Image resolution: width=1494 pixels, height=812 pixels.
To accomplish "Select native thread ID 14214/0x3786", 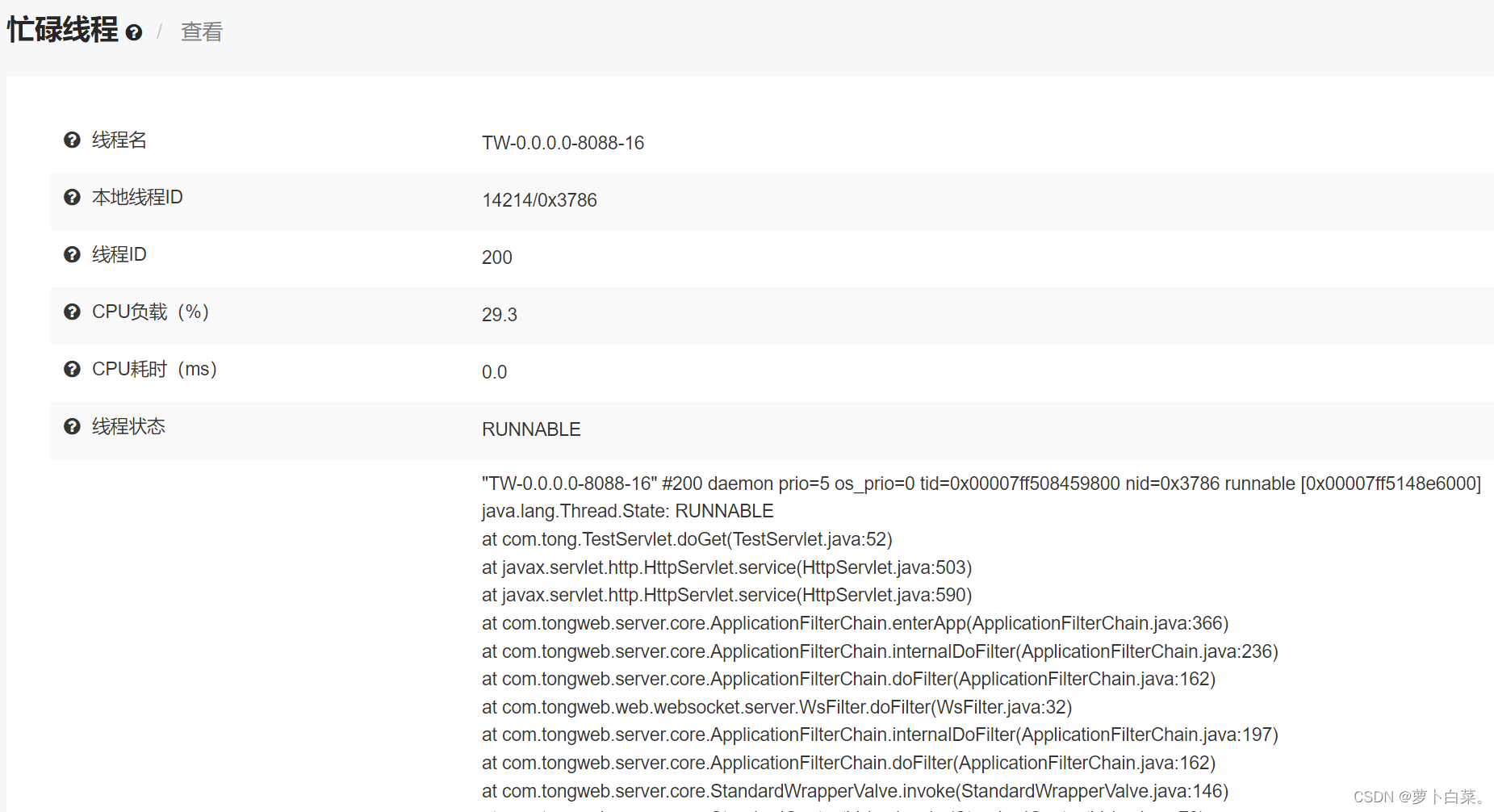I will [x=539, y=200].
